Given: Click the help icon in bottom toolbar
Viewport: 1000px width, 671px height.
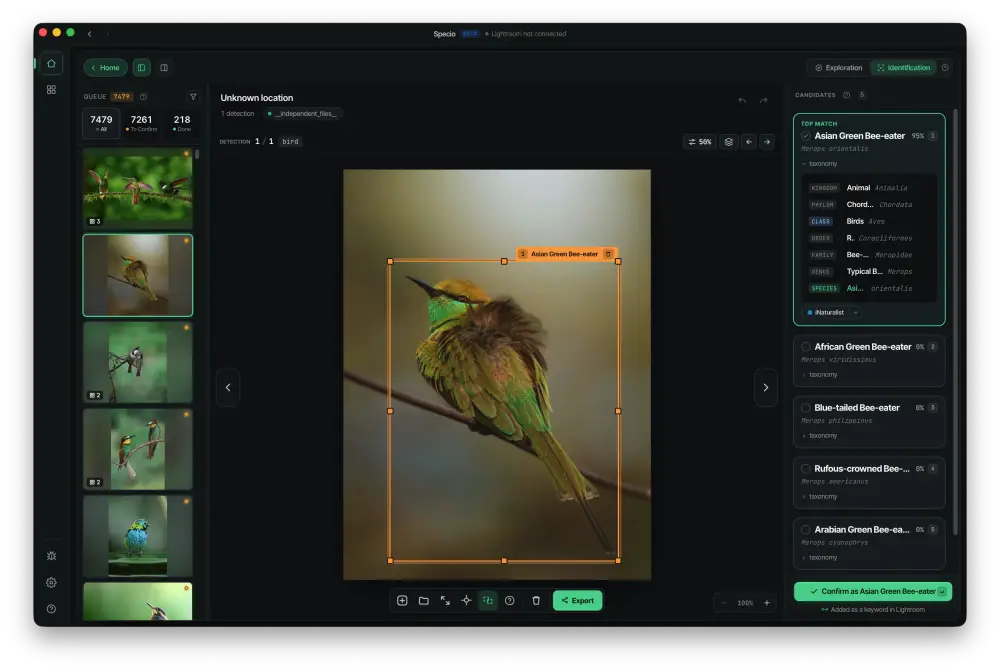Looking at the screenshot, I should 510,601.
